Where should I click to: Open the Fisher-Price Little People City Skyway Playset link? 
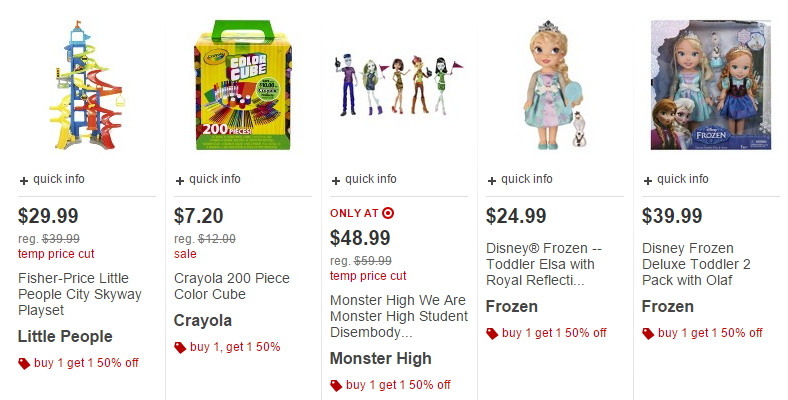click(80, 294)
